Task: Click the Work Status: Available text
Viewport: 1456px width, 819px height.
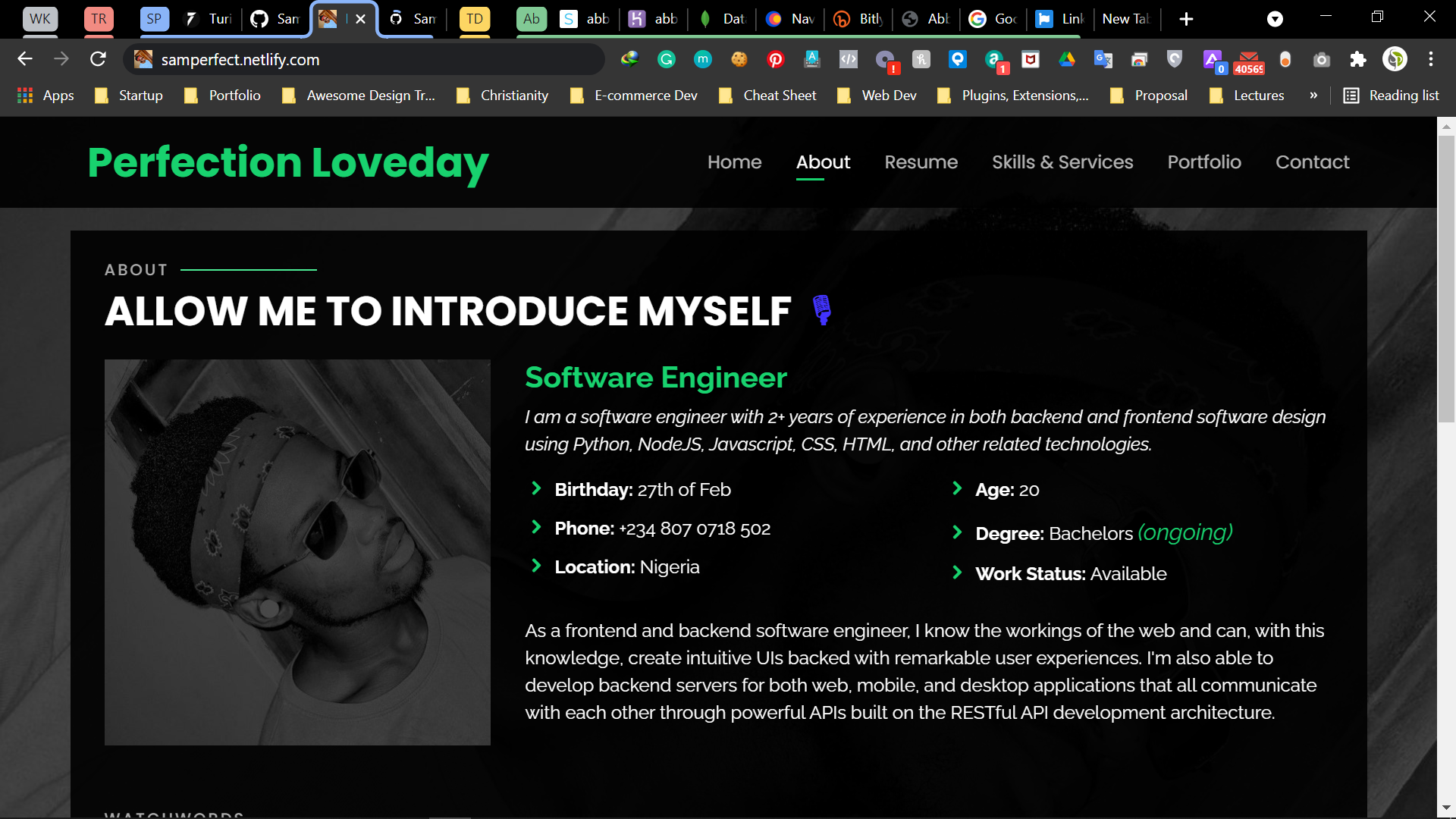Action: (1071, 574)
